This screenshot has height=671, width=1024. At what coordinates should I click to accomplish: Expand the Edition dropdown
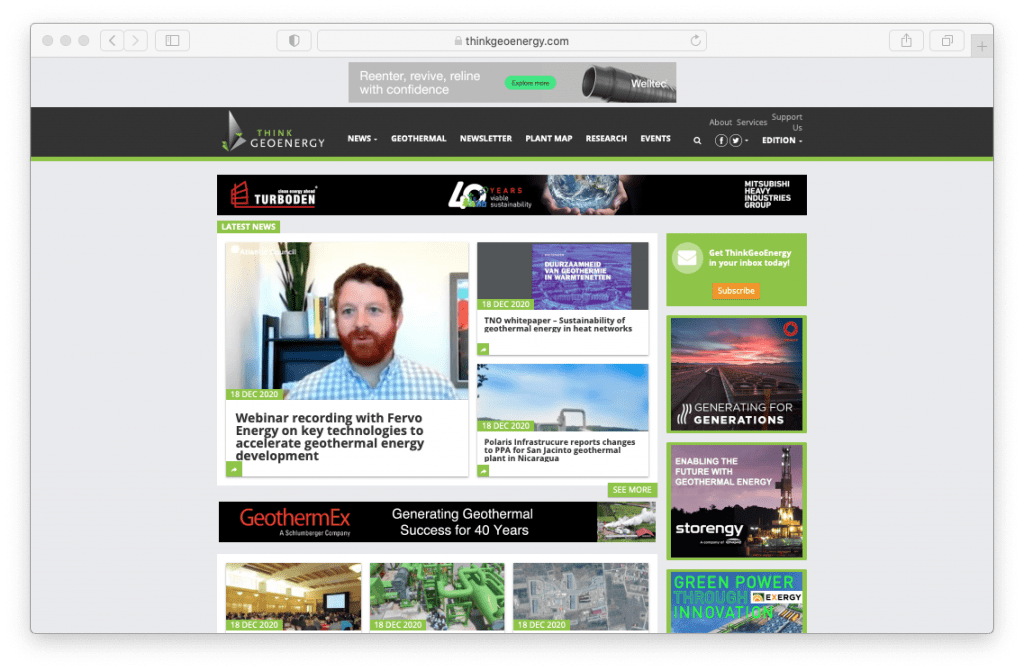point(782,141)
